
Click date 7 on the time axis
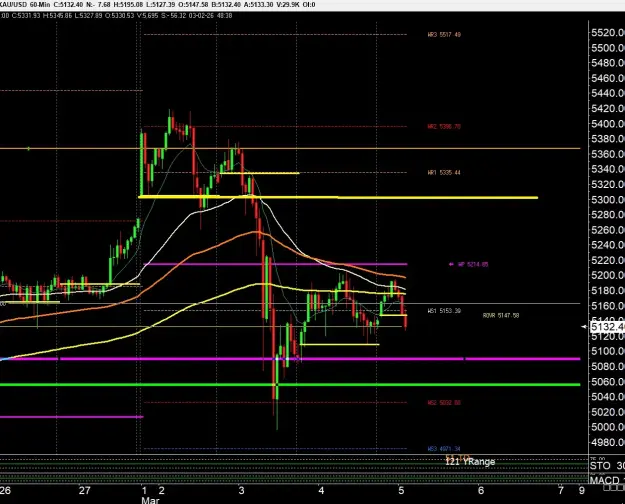click(x=561, y=490)
